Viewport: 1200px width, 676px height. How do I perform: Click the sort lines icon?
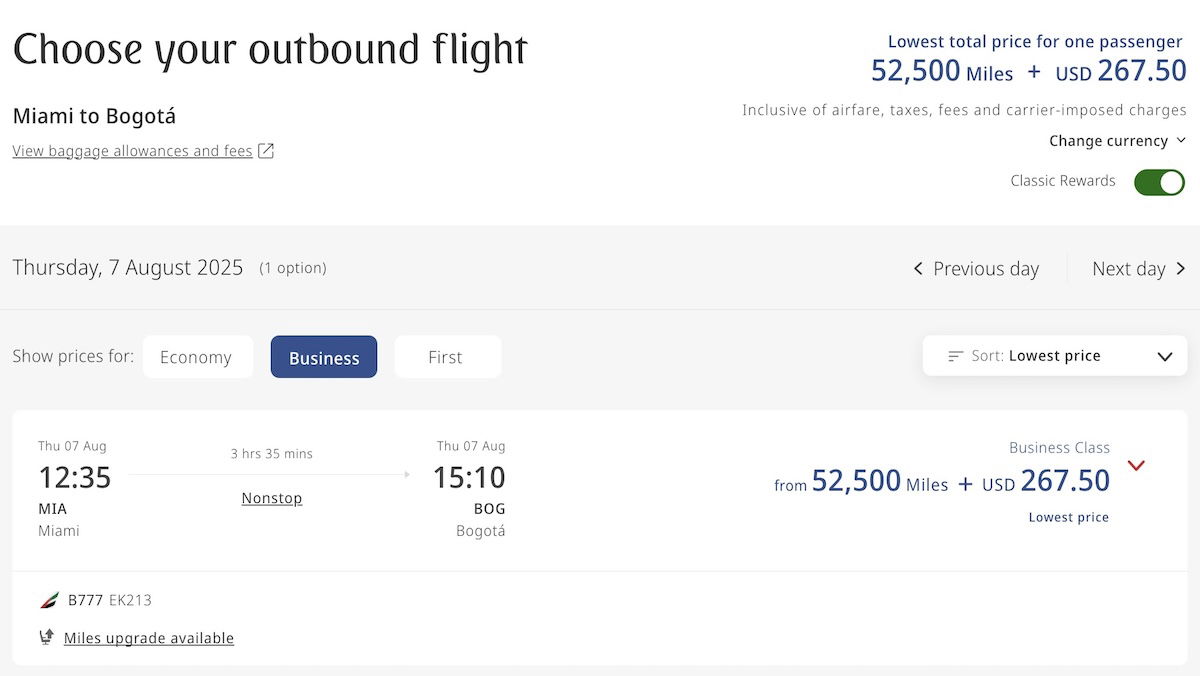coord(956,356)
